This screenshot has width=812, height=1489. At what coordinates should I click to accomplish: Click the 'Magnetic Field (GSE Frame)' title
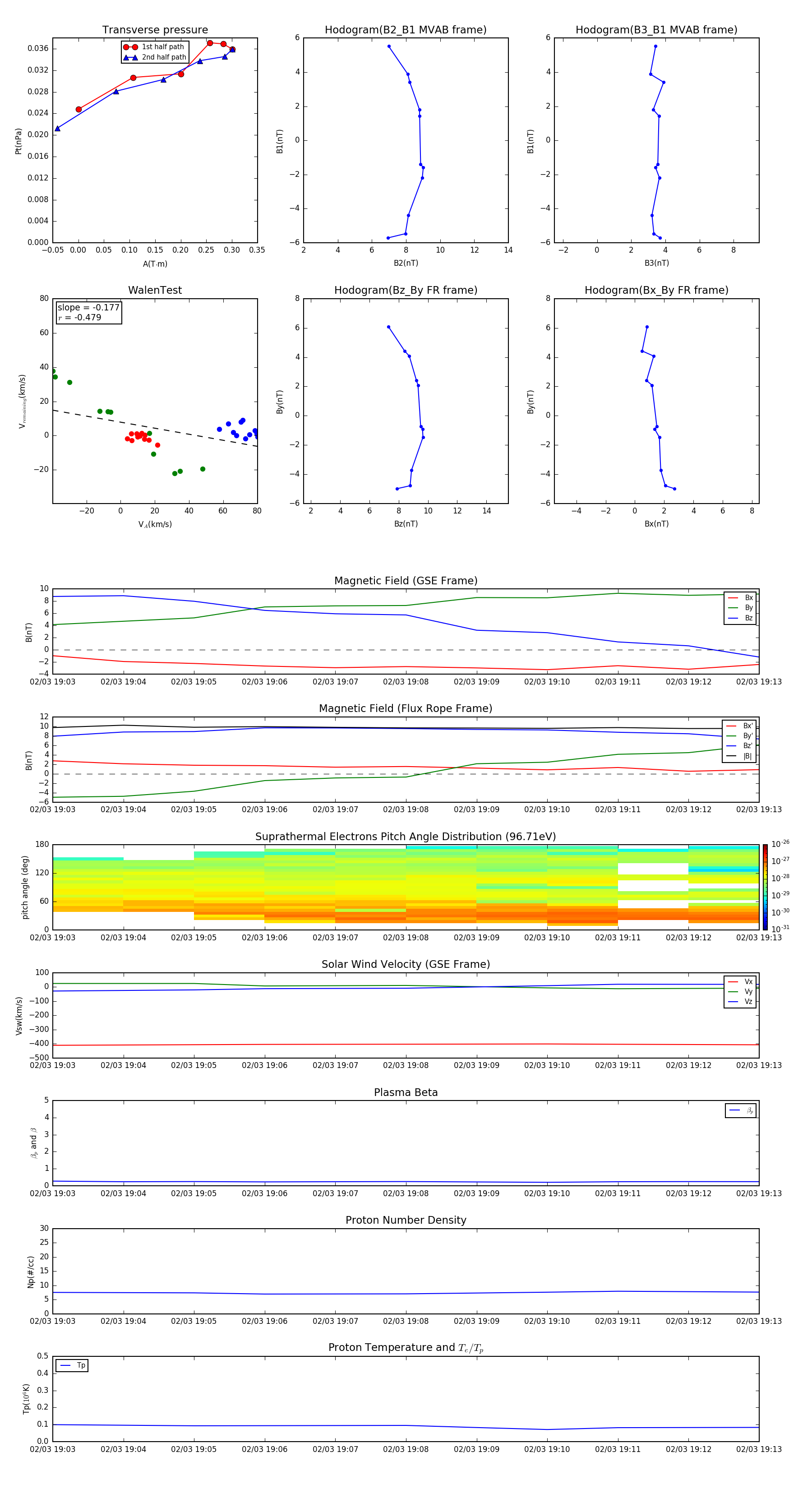(406, 581)
